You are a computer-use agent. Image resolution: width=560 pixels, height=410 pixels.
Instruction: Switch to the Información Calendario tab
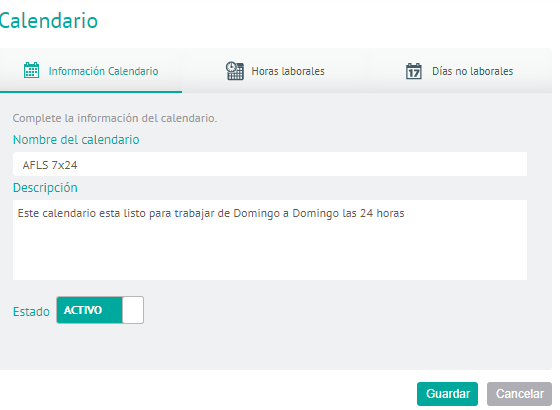coord(91,71)
